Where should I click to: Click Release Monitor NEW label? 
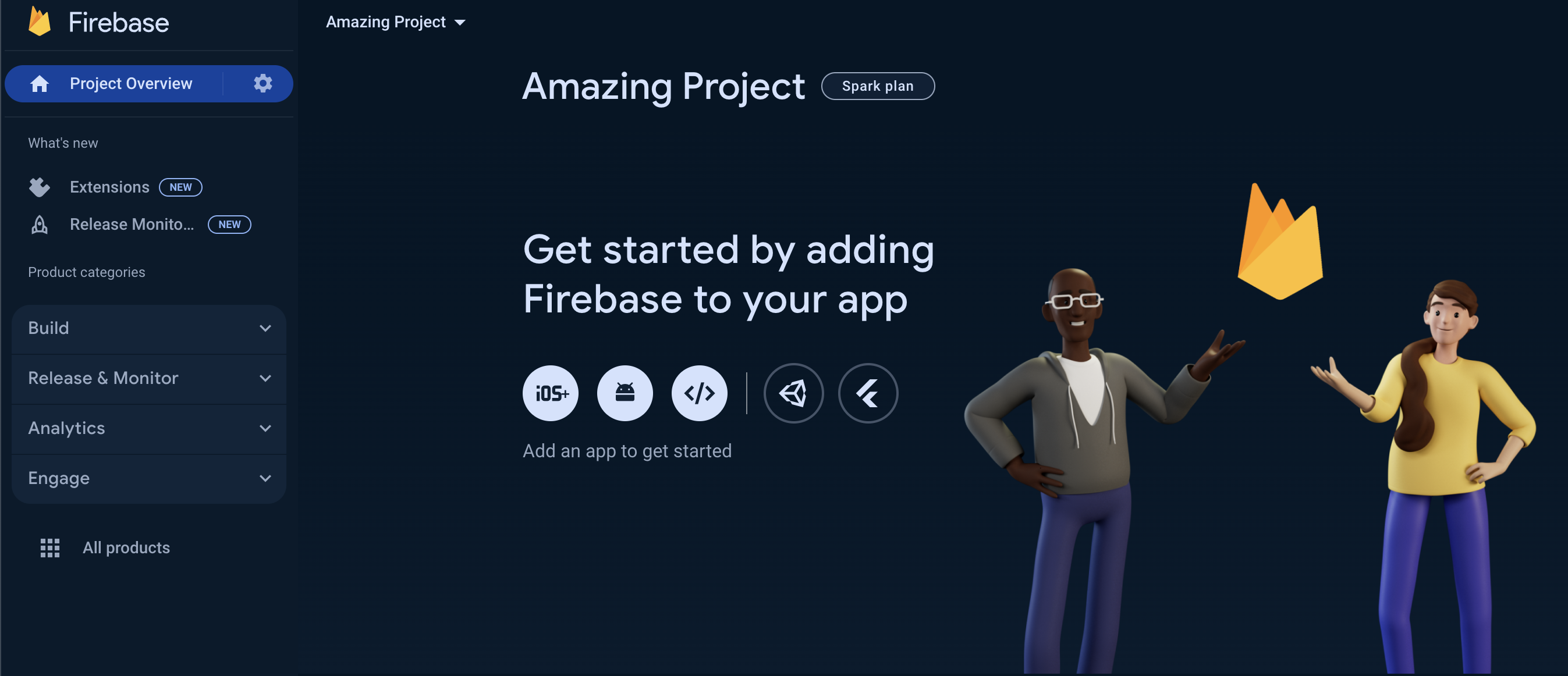point(228,224)
